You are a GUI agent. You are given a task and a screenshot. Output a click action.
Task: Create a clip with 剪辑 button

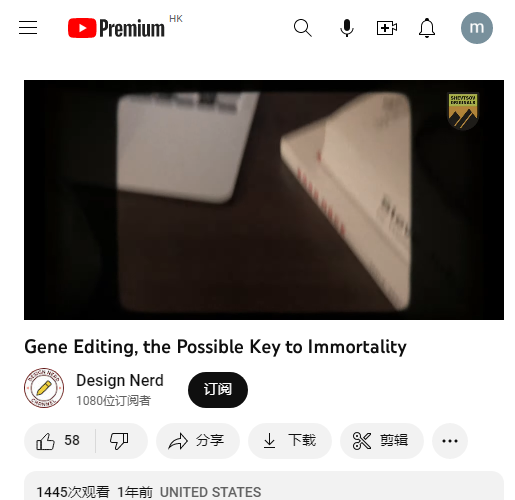[x=382, y=441]
